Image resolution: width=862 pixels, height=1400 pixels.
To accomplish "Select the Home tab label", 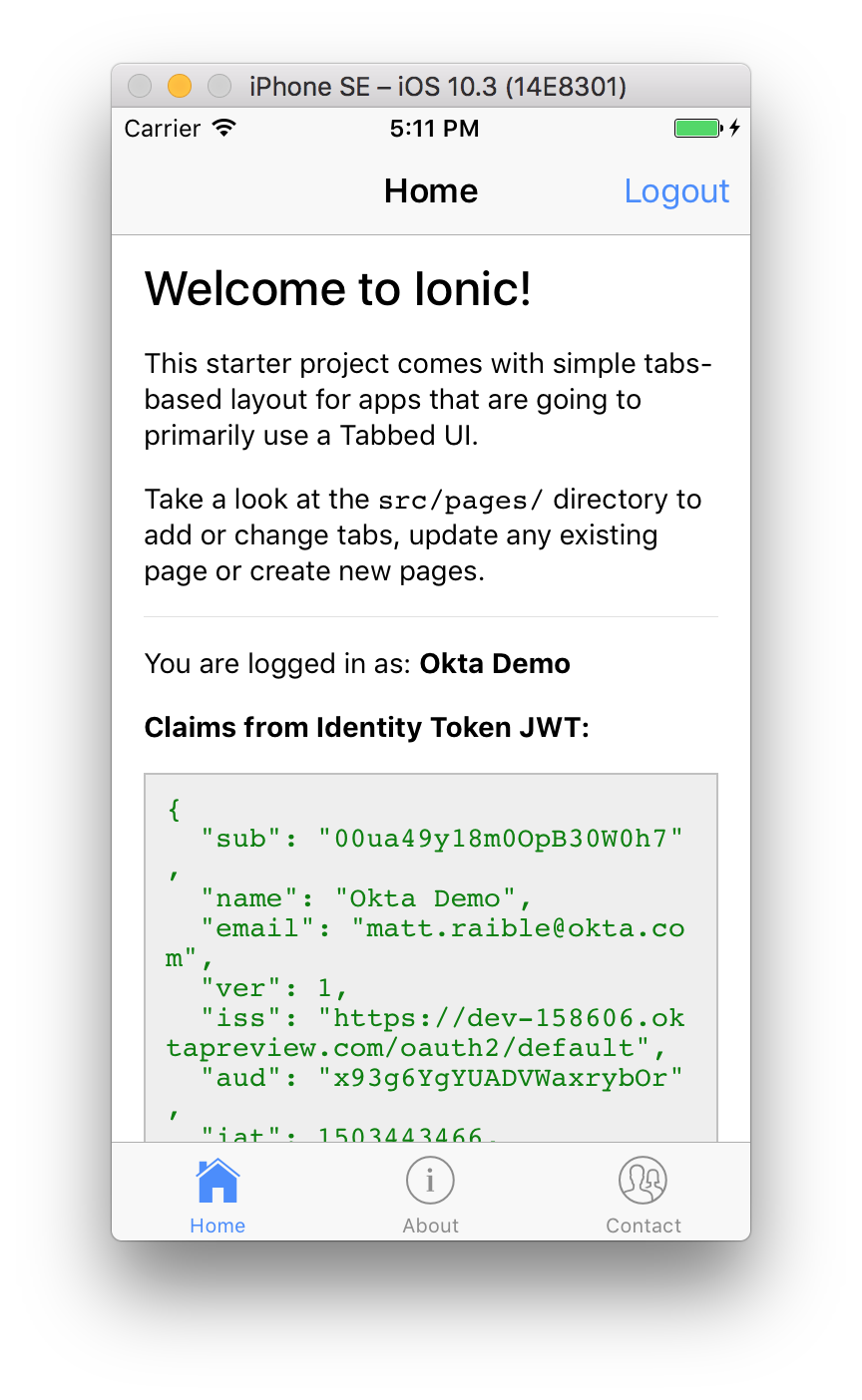I will pyautogui.click(x=217, y=1225).
